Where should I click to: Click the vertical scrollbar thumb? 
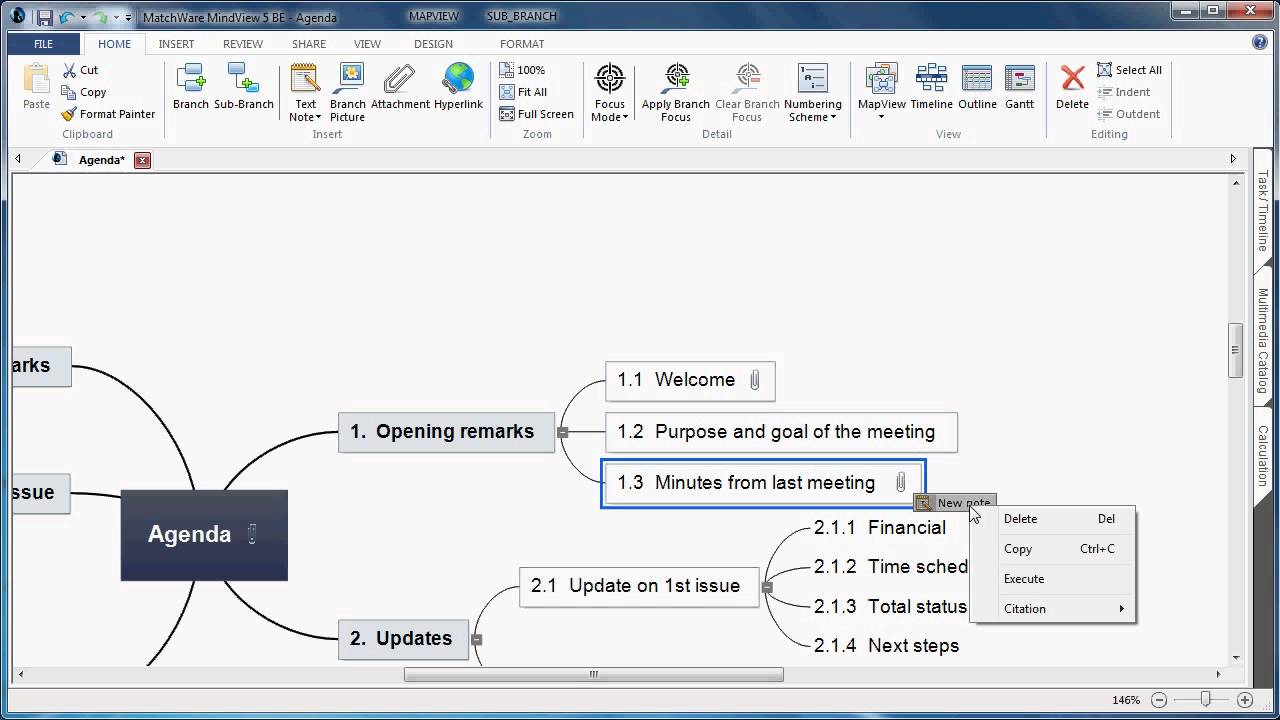[x=1236, y=350]
